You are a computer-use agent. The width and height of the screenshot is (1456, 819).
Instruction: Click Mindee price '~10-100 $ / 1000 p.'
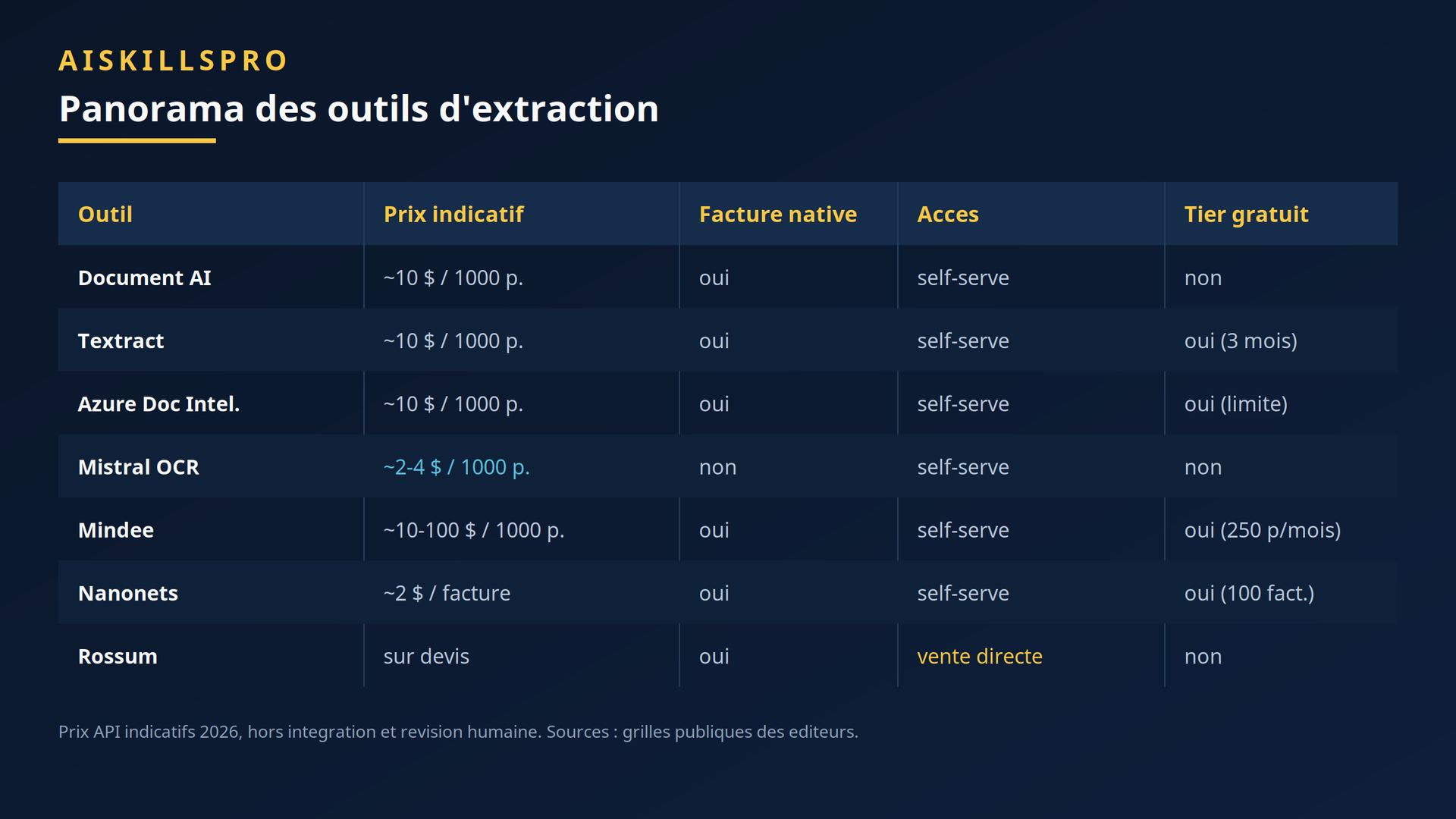[474, 529]
